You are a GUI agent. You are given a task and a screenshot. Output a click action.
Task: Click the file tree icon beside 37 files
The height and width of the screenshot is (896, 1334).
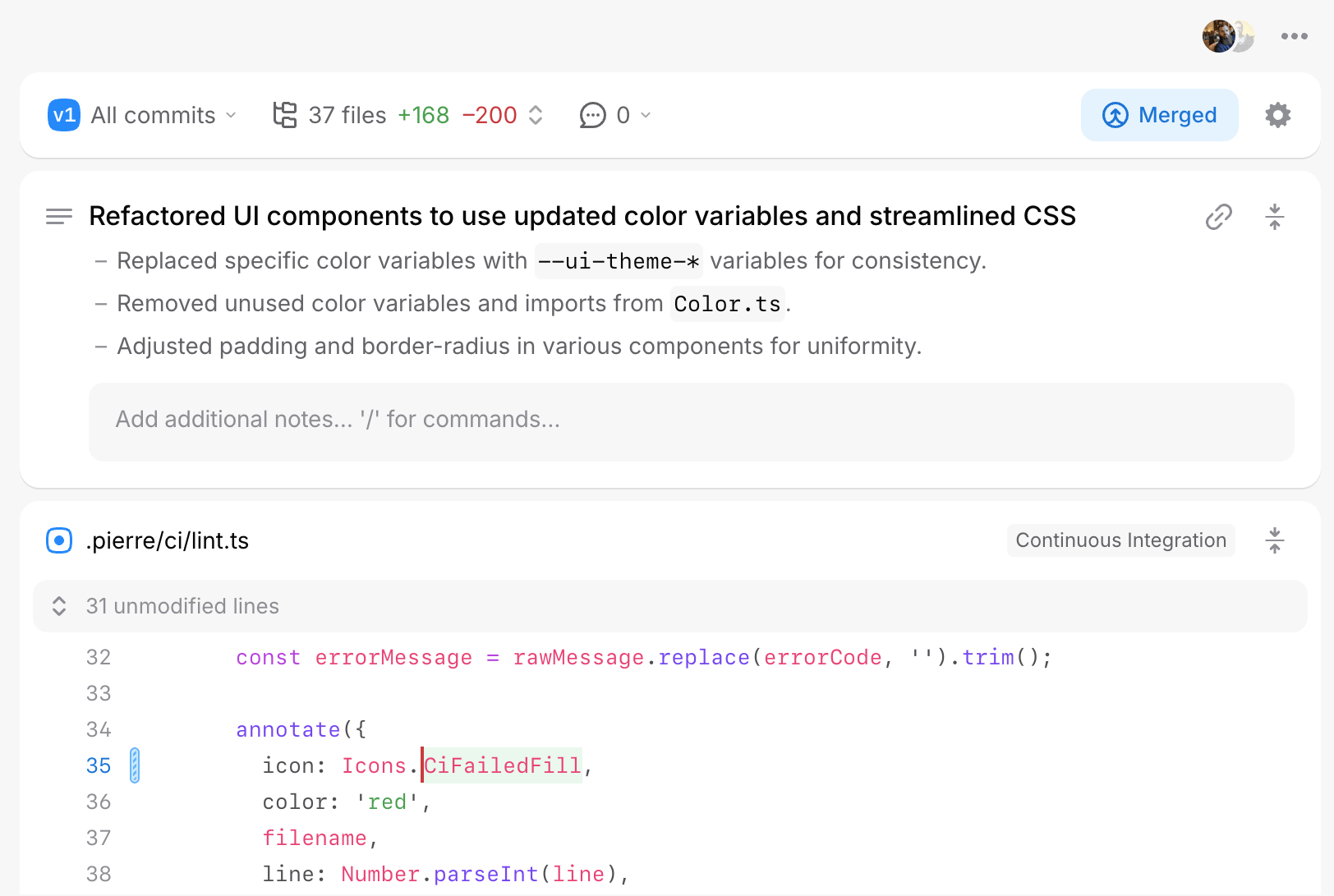(284, 115)
